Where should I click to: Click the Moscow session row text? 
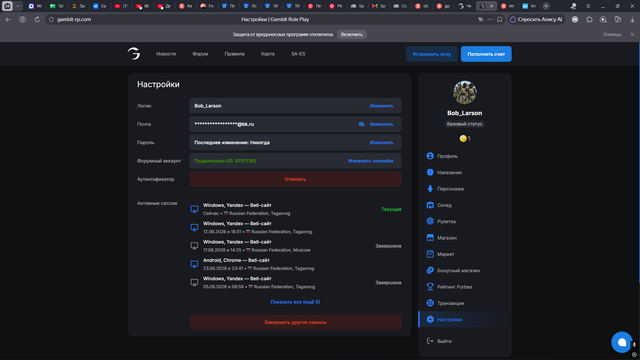[x=257, y=246]
